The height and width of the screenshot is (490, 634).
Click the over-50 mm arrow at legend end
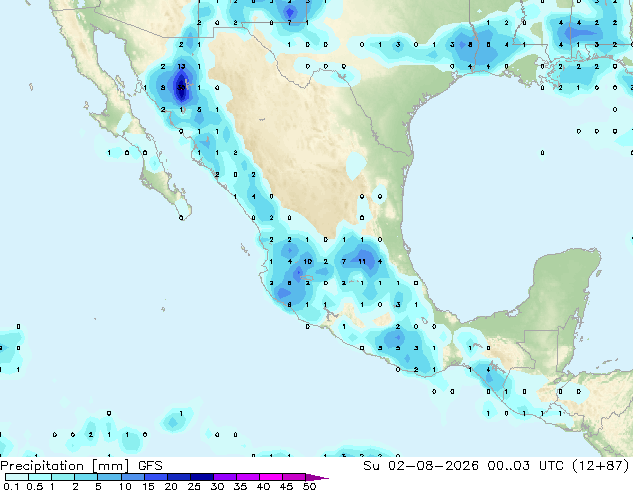pos(317,477)
